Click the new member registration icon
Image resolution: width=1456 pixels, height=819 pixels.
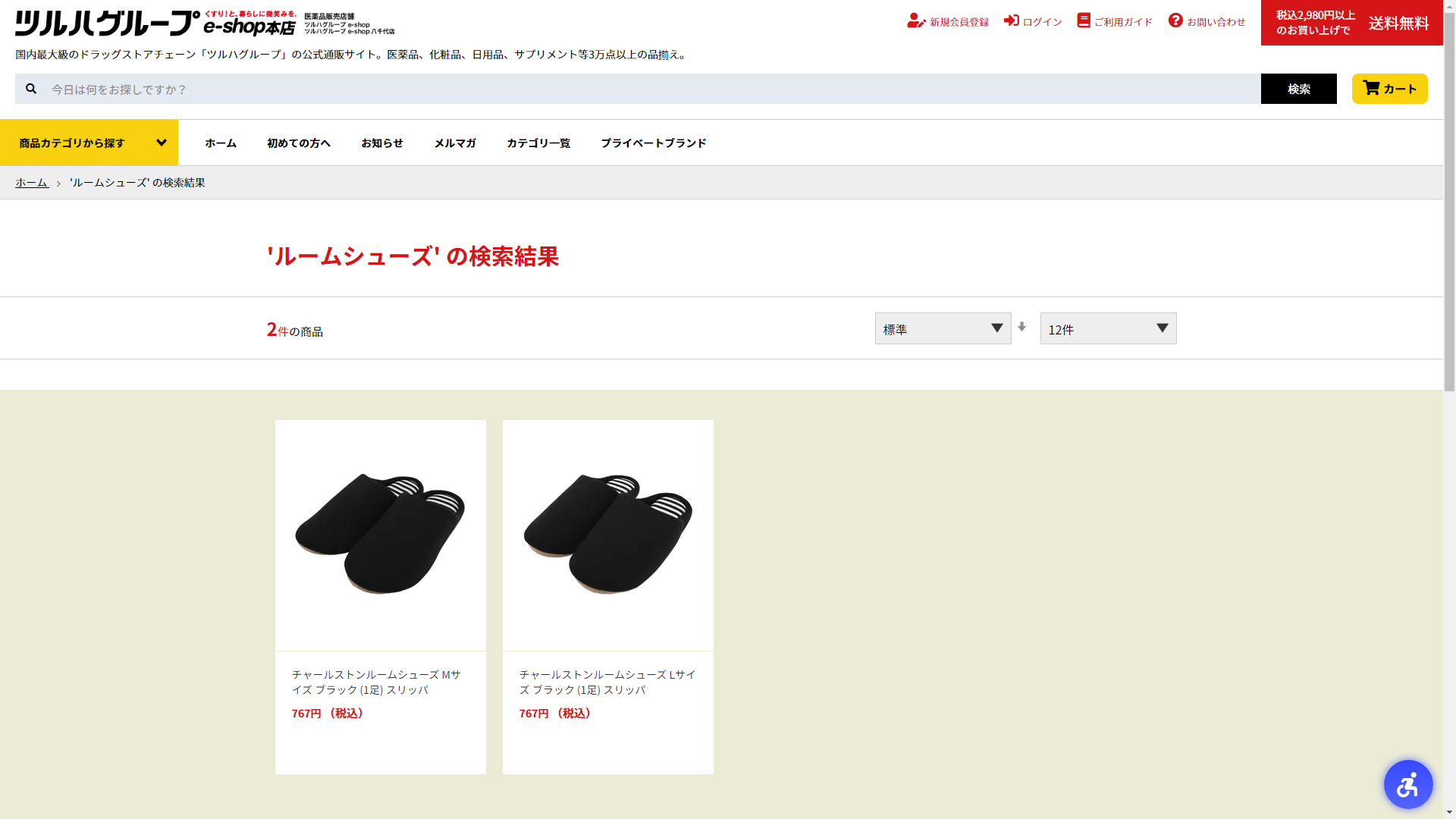click(x=916, y=21)
